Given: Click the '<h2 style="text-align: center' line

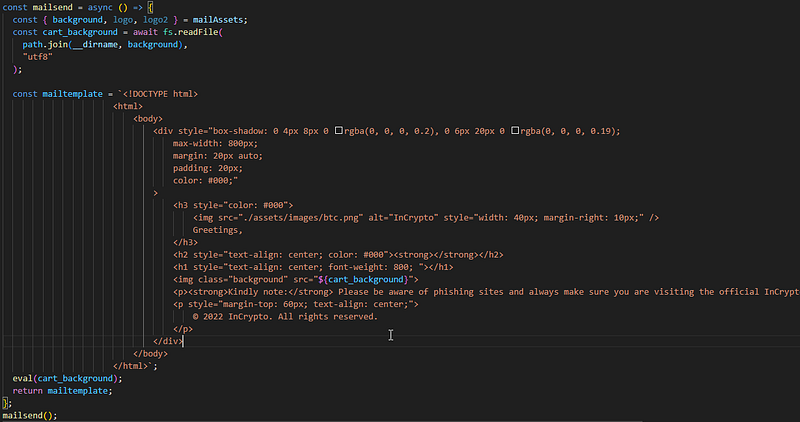Looking at the screenshot, I should (x=338, y=255).
